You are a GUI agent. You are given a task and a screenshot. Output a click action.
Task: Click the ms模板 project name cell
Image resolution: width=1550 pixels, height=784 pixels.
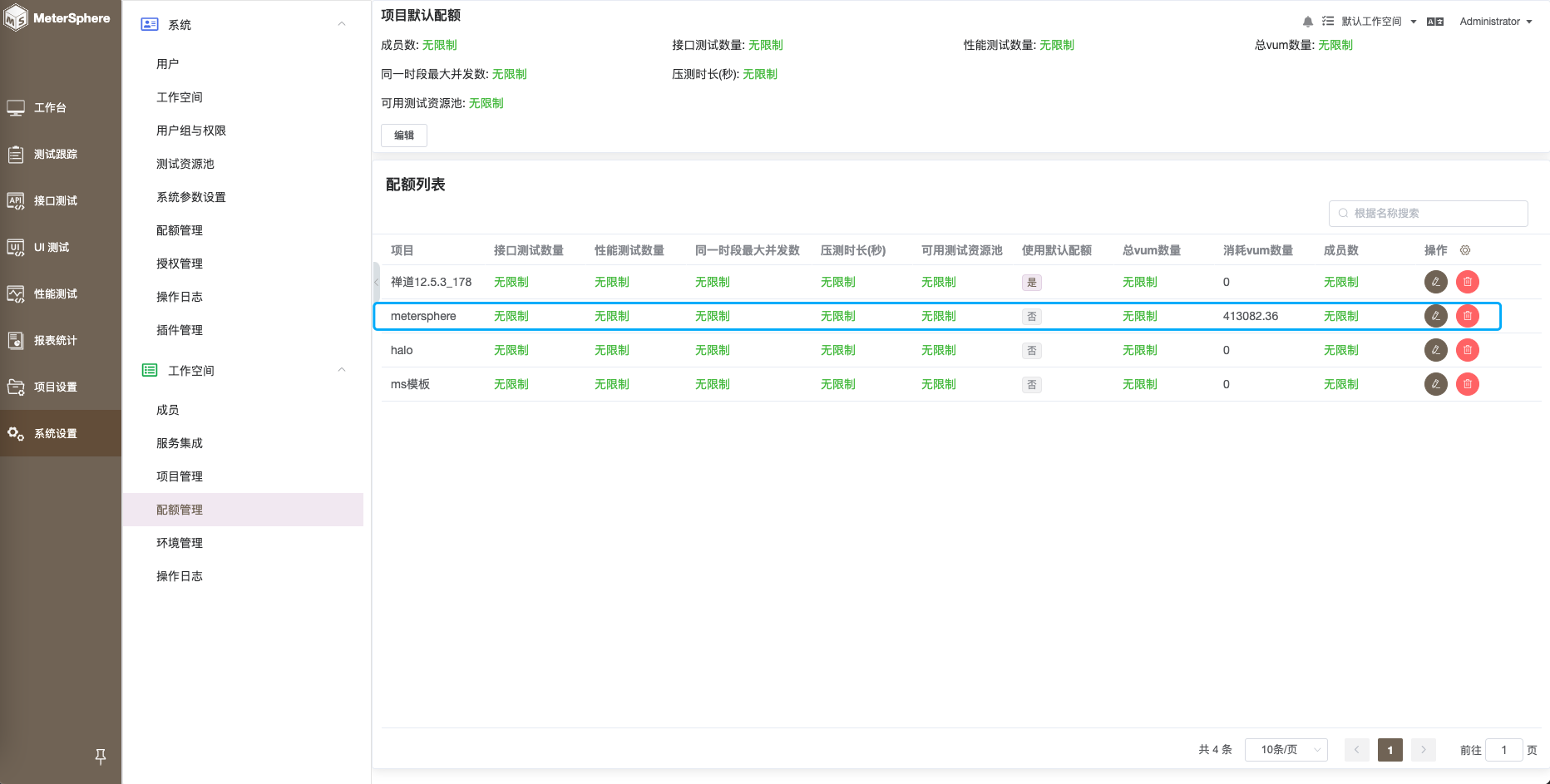point(410,384)
